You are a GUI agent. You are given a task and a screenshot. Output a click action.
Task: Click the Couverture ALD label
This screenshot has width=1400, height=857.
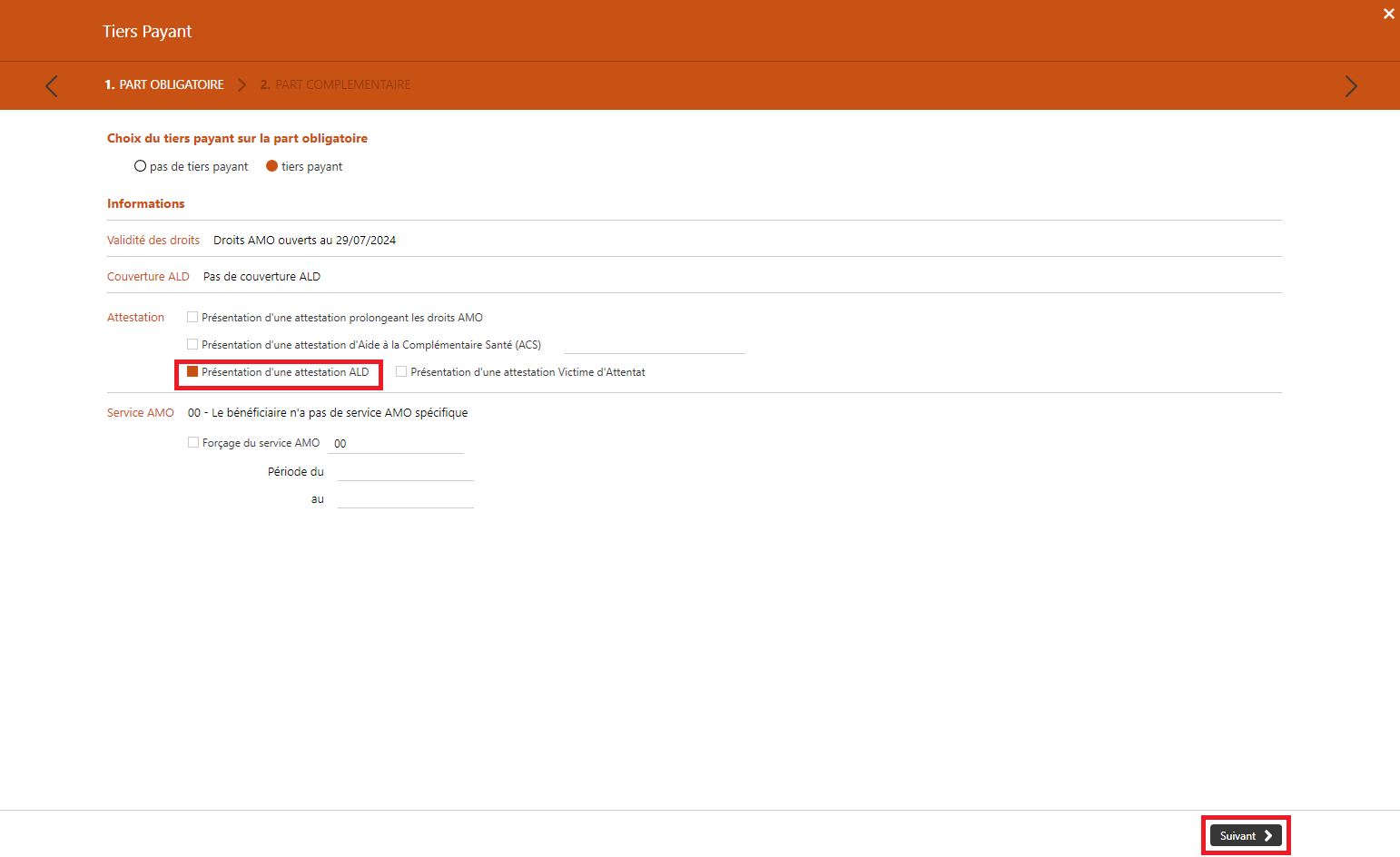(x=148, y=277)
